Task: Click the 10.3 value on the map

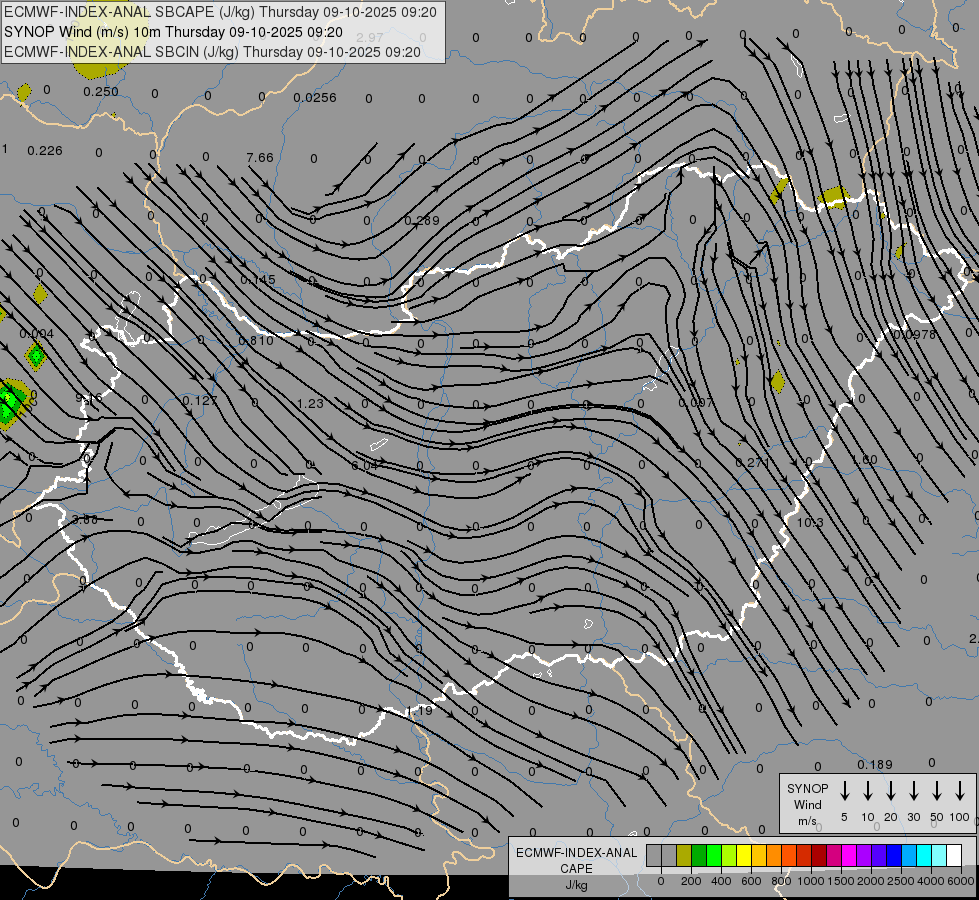Action: pyautogui.click(x=810, y=522)
